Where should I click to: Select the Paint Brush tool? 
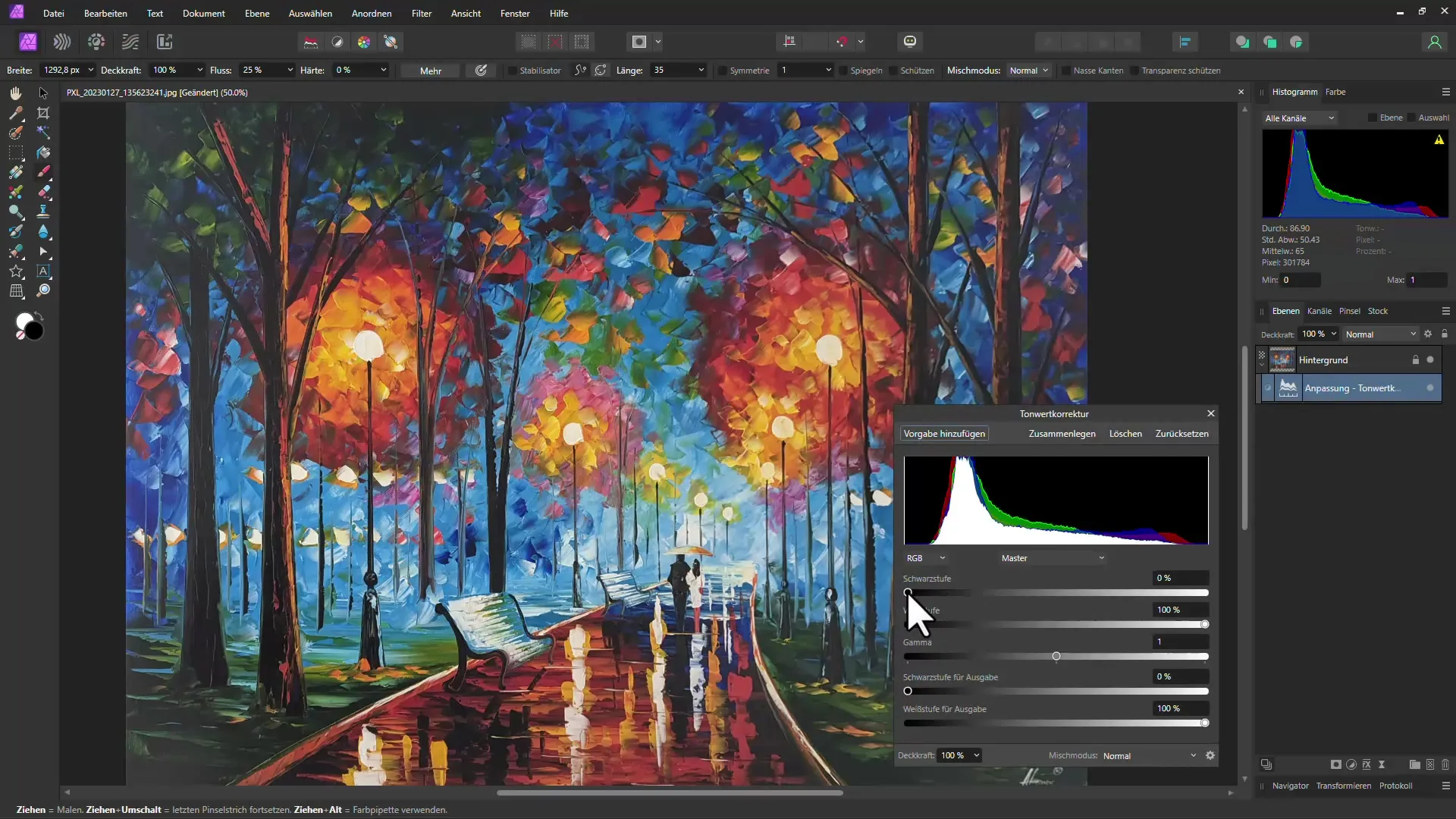tap(43, 172)
